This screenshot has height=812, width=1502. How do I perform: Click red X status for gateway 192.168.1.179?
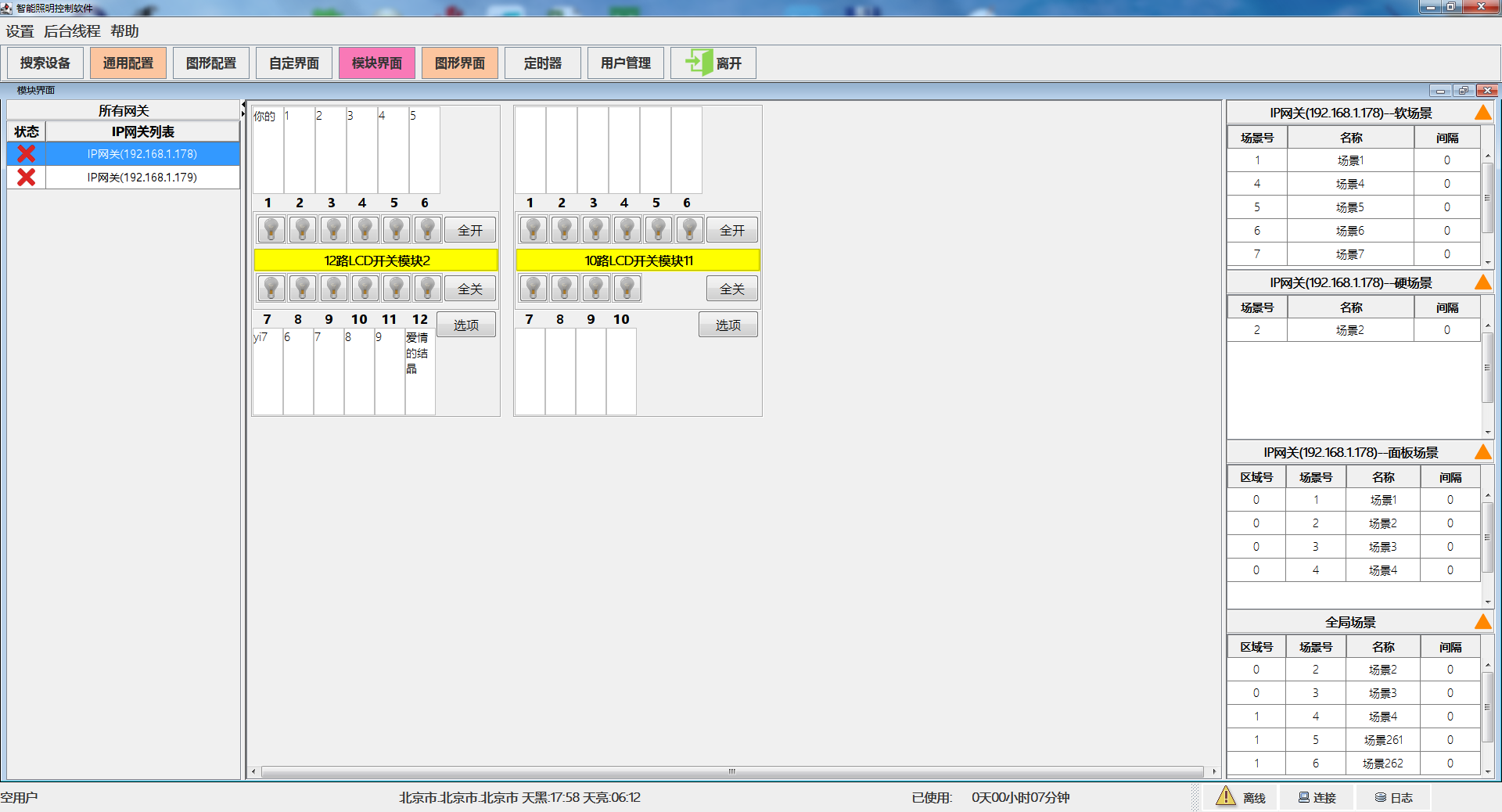pos(27,178)
